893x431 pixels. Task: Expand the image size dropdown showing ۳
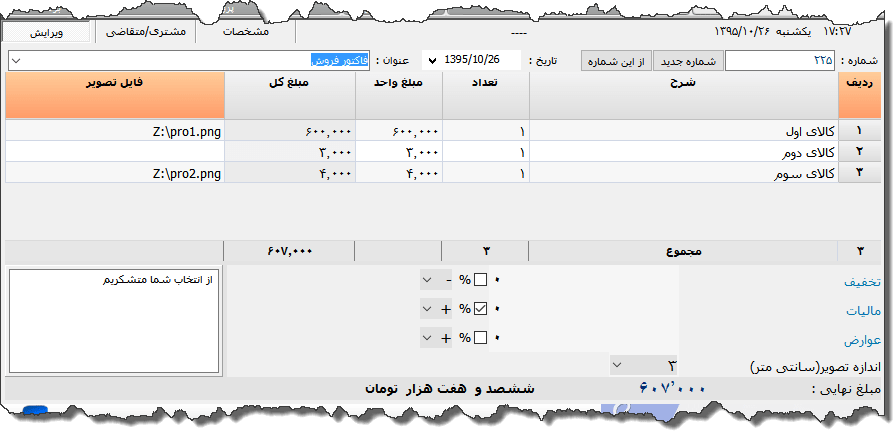click(x=644, y=365)
